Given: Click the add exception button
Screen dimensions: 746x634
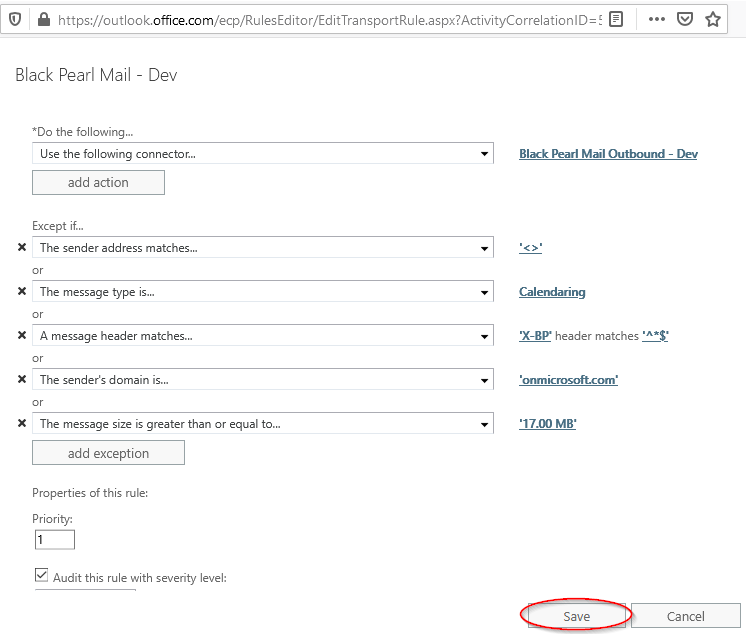Looking at the screenshot, I should pyautogui.click(x=108, y=453).
